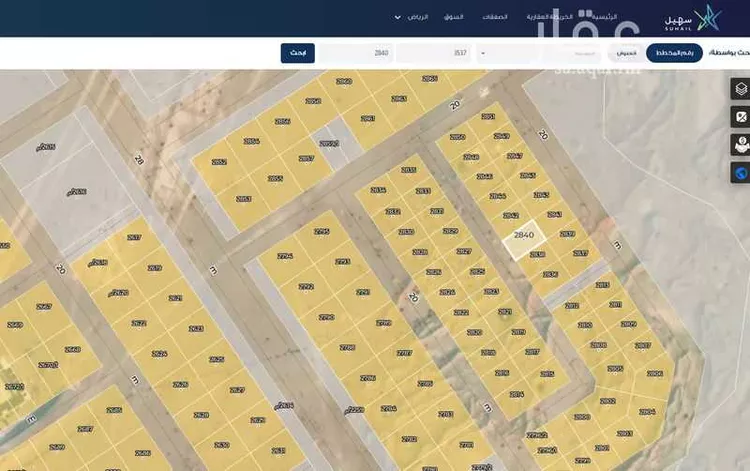Go to 'الخريطة العقارية' menu item
Screen dimensions: 750x471
547,18
